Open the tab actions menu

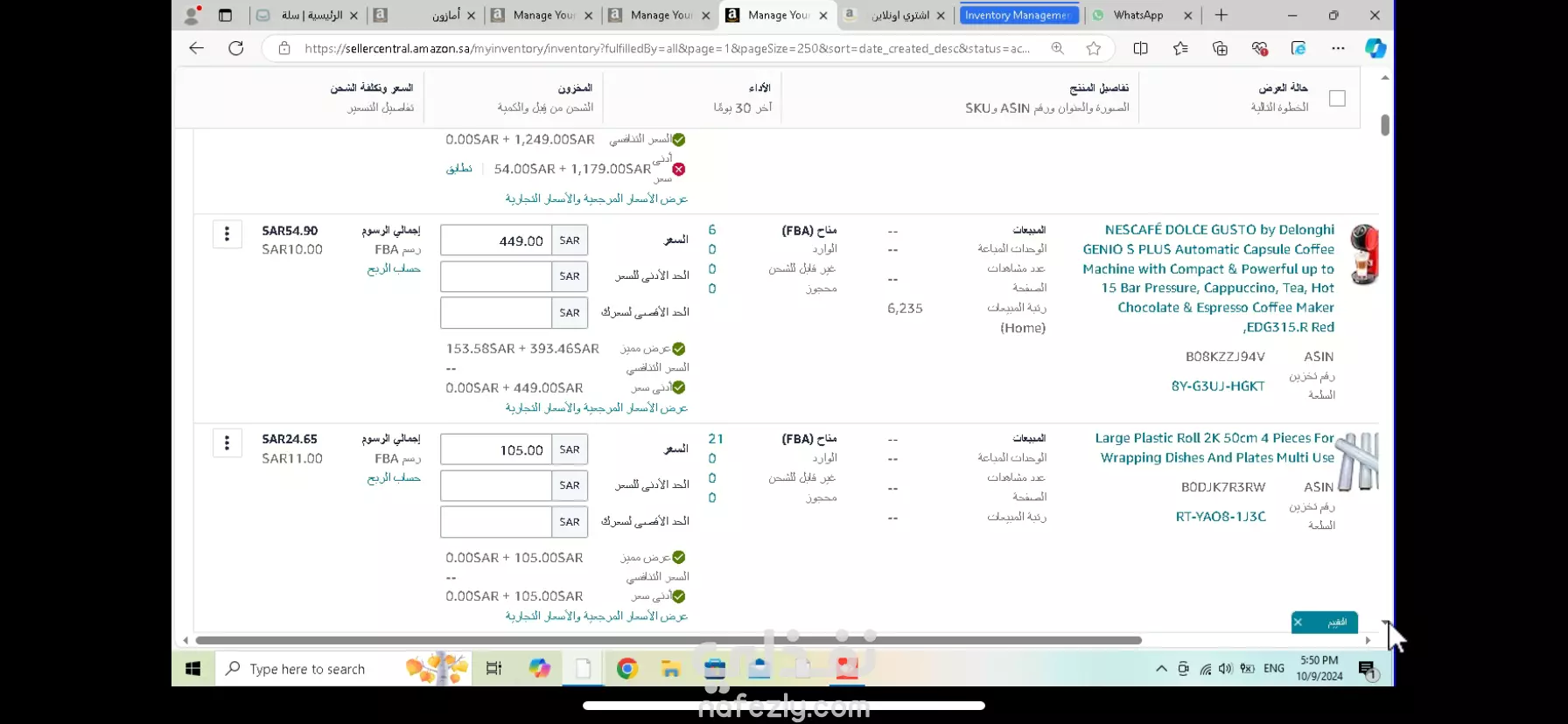pyautogui.click(x=225, y=15)
